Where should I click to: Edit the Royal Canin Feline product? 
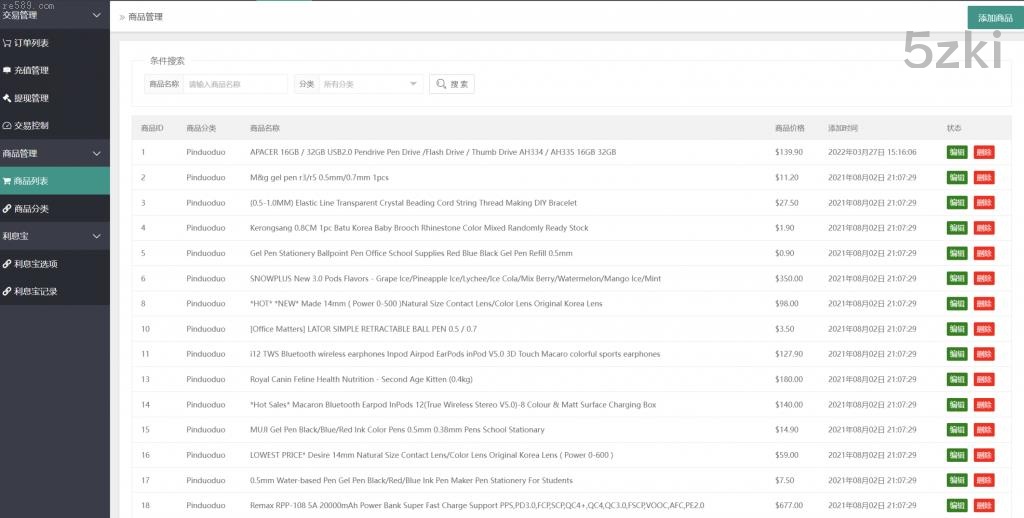[x=957, y=379]
